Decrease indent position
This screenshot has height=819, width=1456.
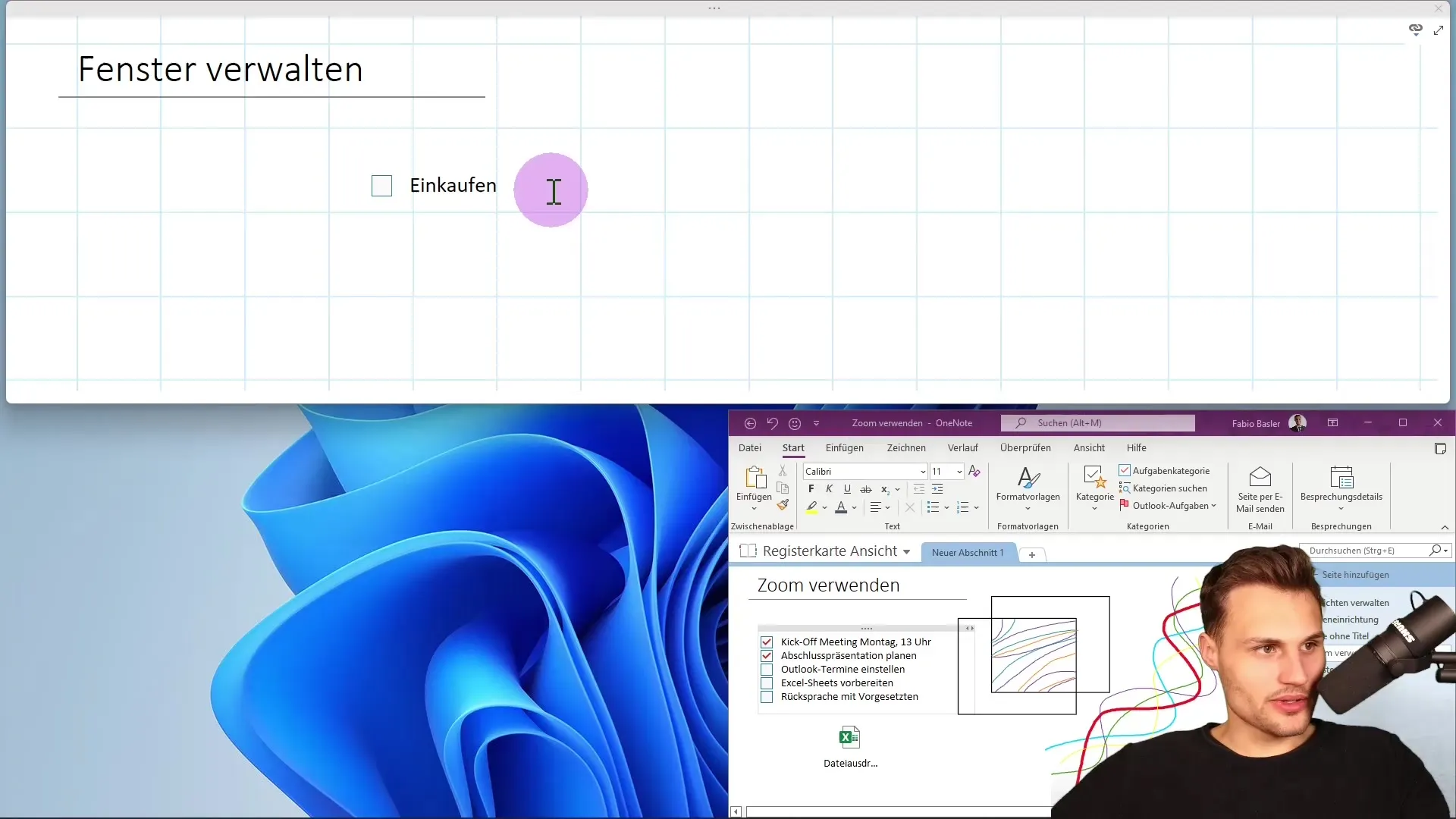tap(918, 489)
